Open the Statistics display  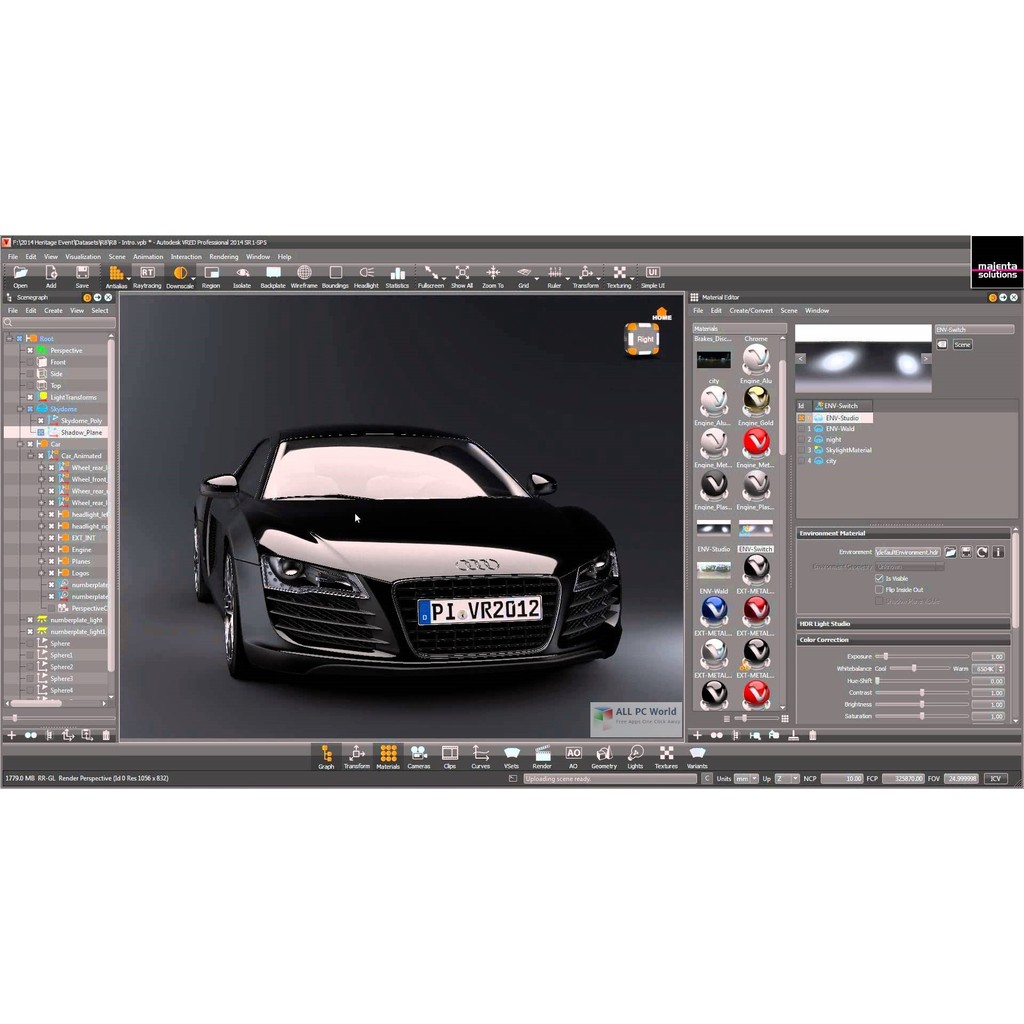click(x=397, y=276)
